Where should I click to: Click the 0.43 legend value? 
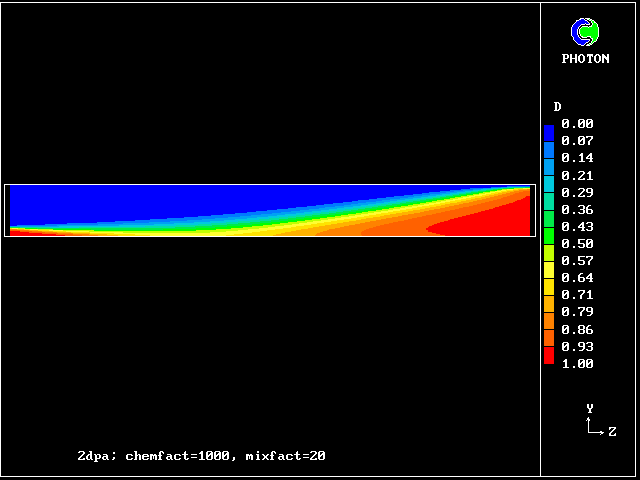click(x=577, y=227)
